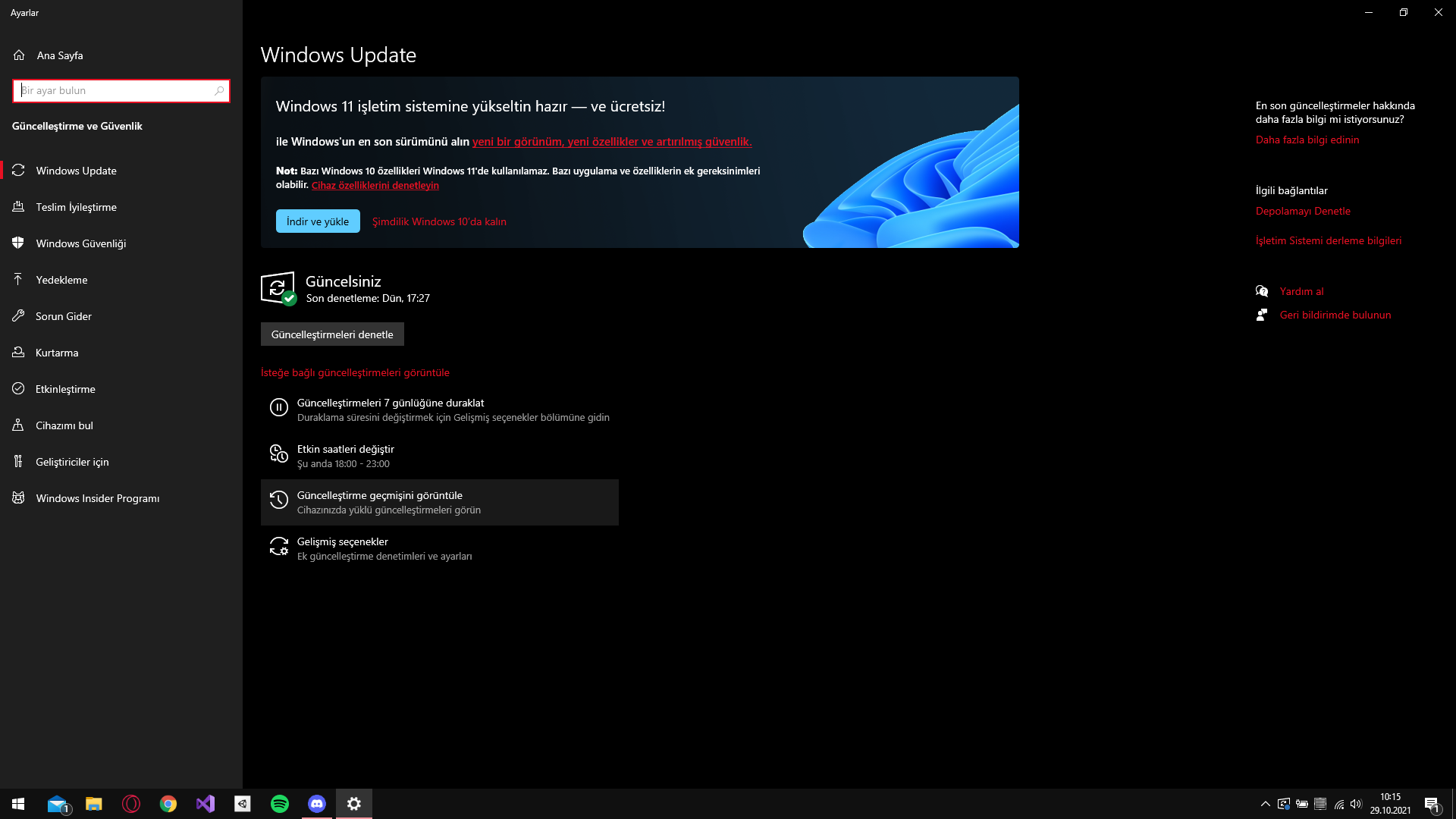Open Spotify from the taskbar
The height and width of the screenshot is (819, 1456).
tap(280, 804)
